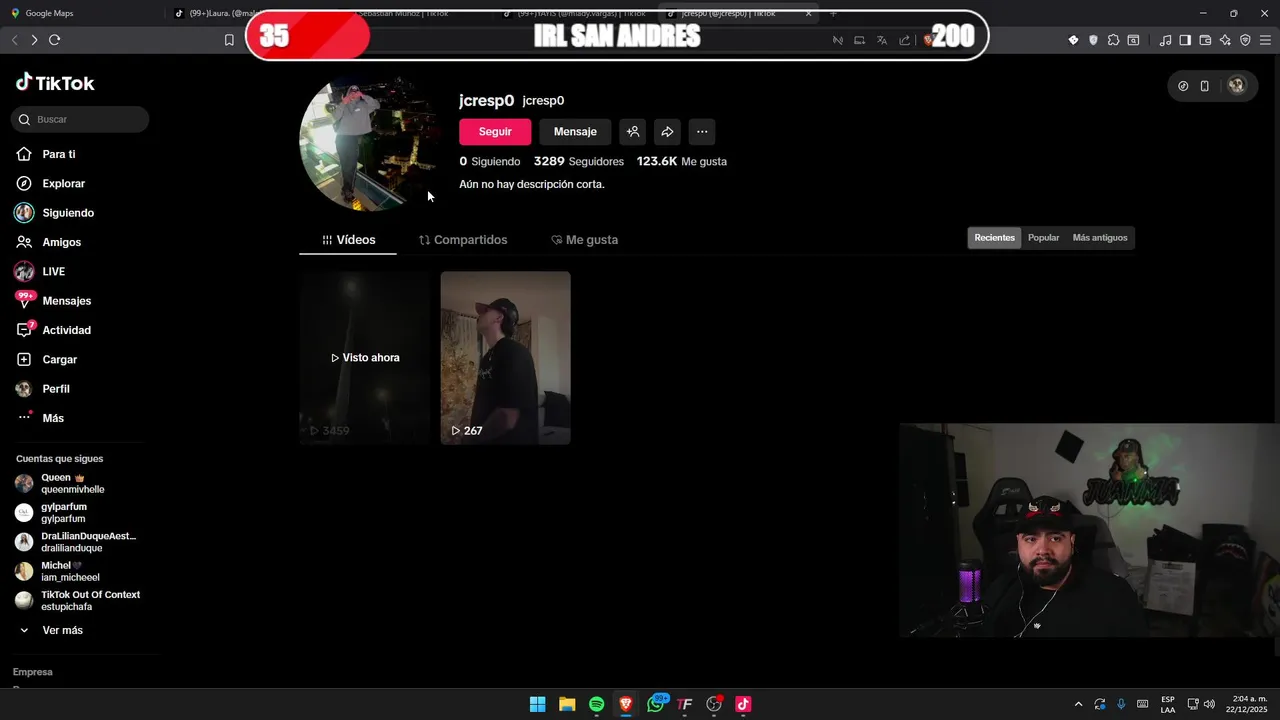This screenshot has width=1280, height=720.
Task: Sort videos by Recientes
Action: coord(994,238)
